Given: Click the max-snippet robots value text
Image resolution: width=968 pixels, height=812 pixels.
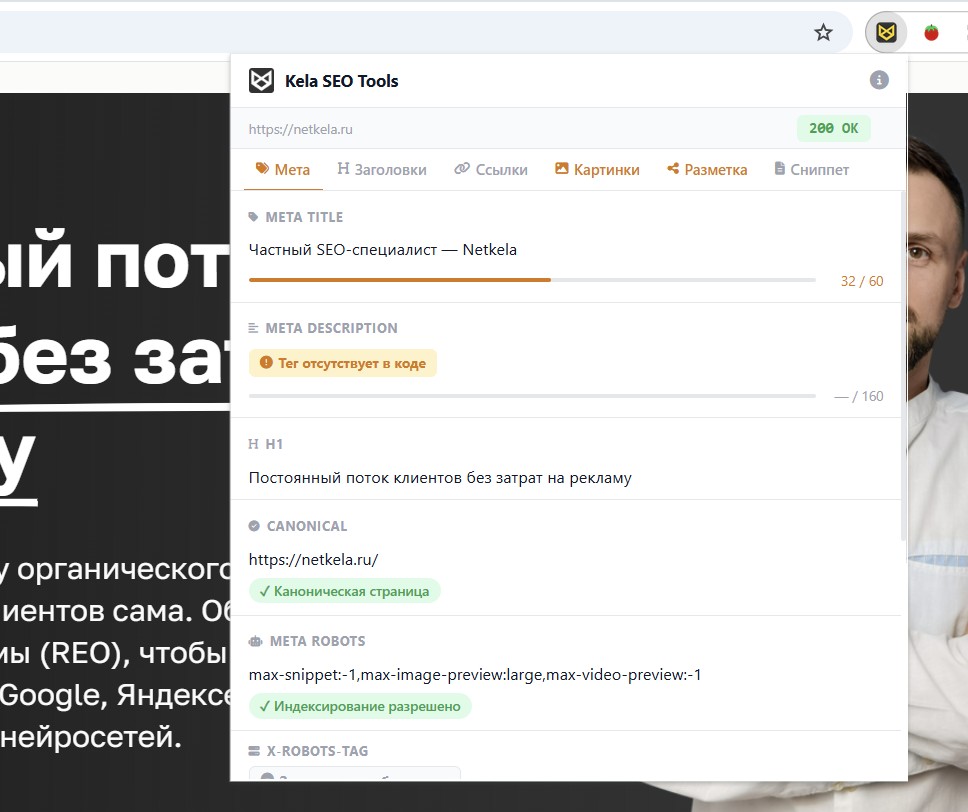Looking at the screenshot, I should [x=475, y=675].
